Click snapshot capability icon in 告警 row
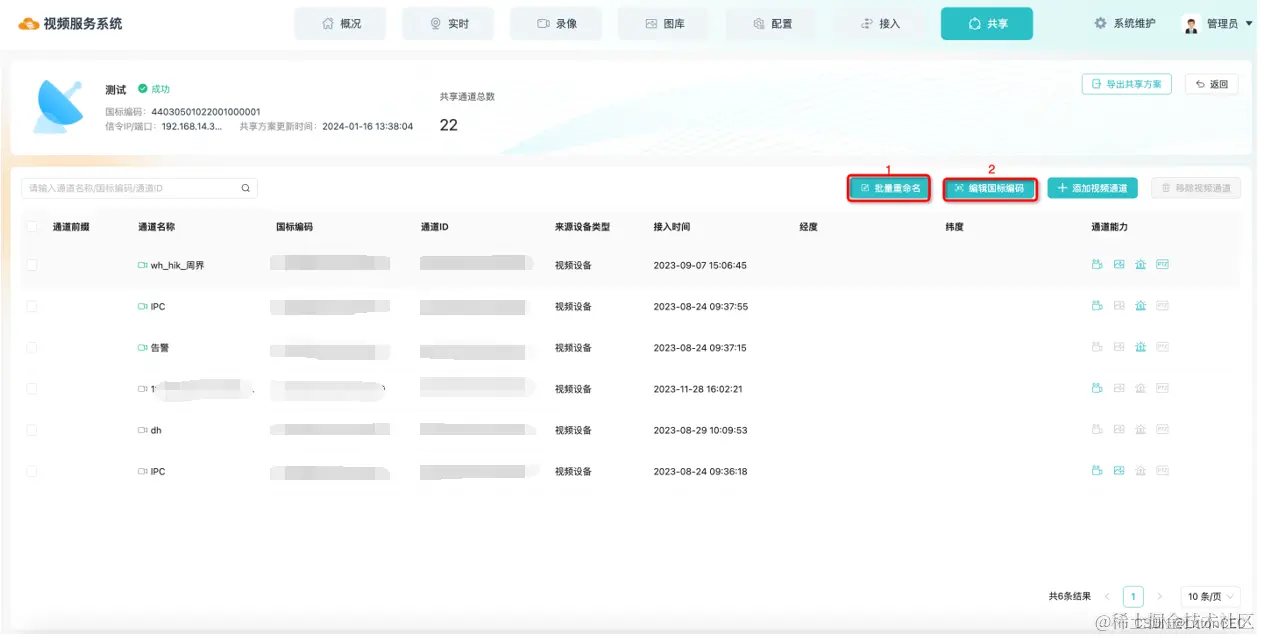 1119,347
